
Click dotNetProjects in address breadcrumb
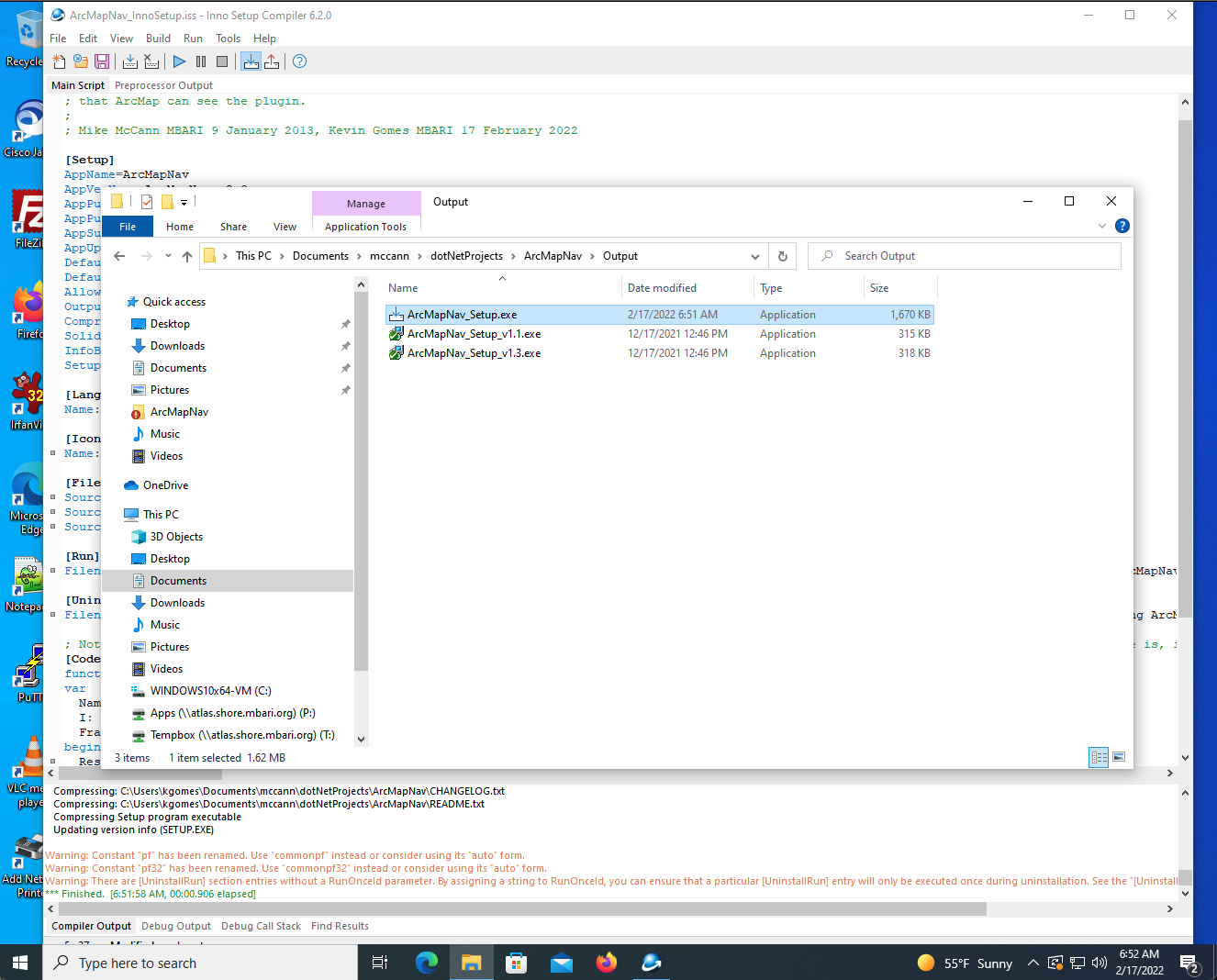click(x=466, y=256)
